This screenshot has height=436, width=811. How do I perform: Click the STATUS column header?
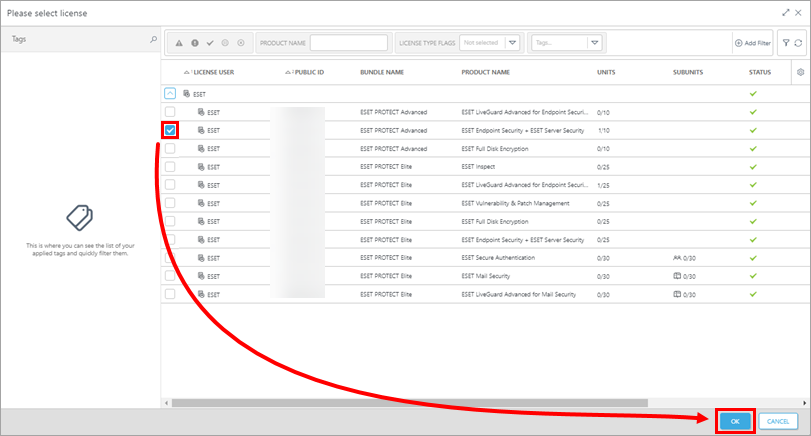click(760, 72)
